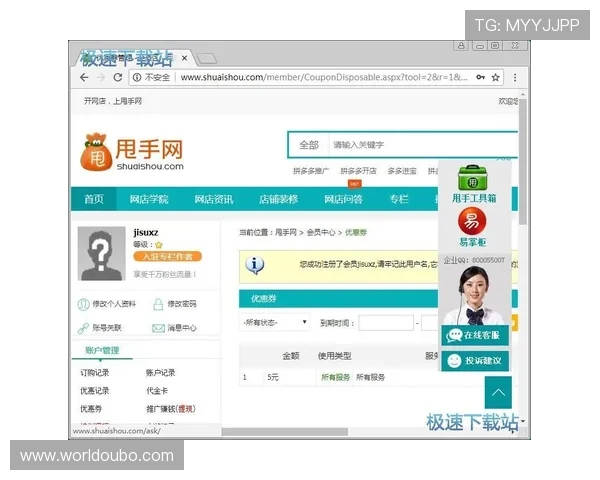Select the 账户管理 sidebar tab
The image size is (600, 480).
[102, 350]
